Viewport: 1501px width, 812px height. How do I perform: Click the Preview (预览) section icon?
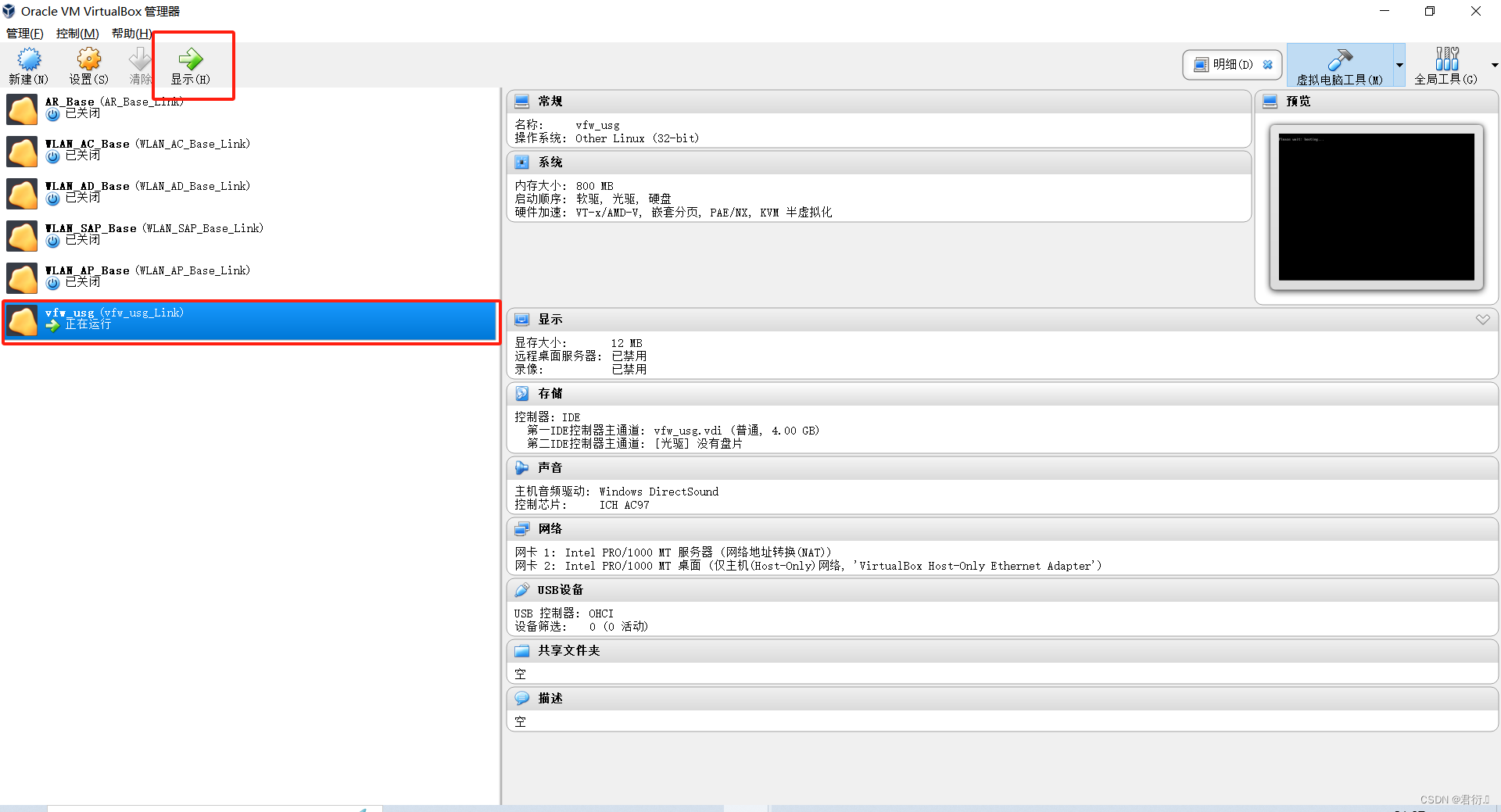coord(1270,102)
